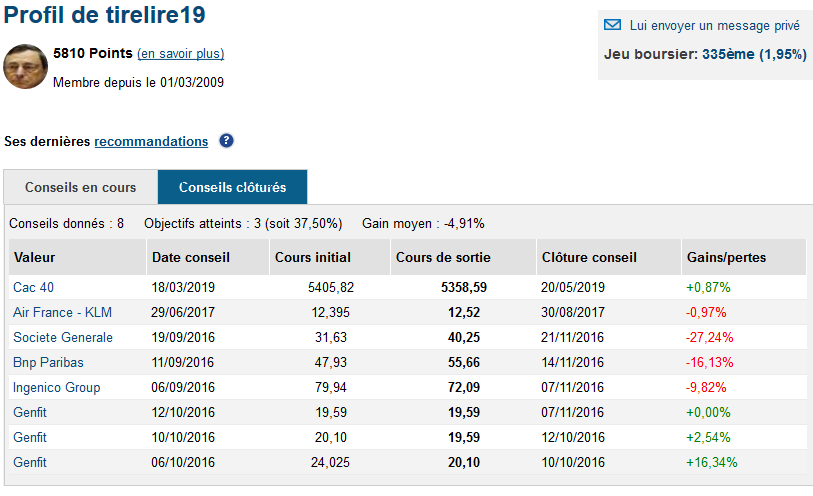Click the 24,025 initial price

(330, 462)
